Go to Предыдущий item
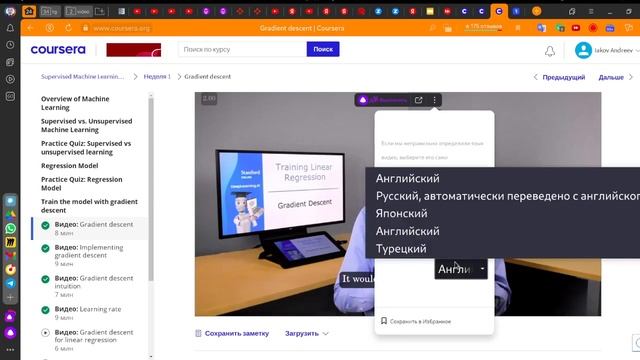Image resolution: width=640 pixels, height=360 pixels. pyautogui.click(x=559, y=77)
